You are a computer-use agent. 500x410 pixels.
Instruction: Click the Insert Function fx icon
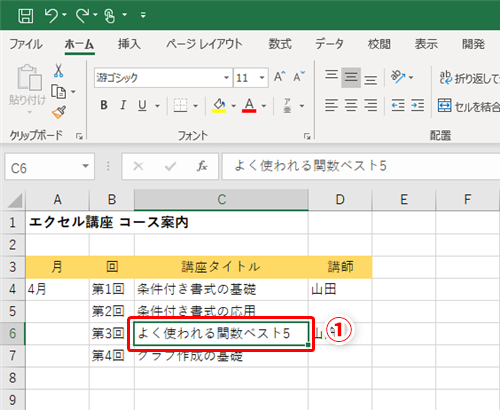tap(202, 166)
